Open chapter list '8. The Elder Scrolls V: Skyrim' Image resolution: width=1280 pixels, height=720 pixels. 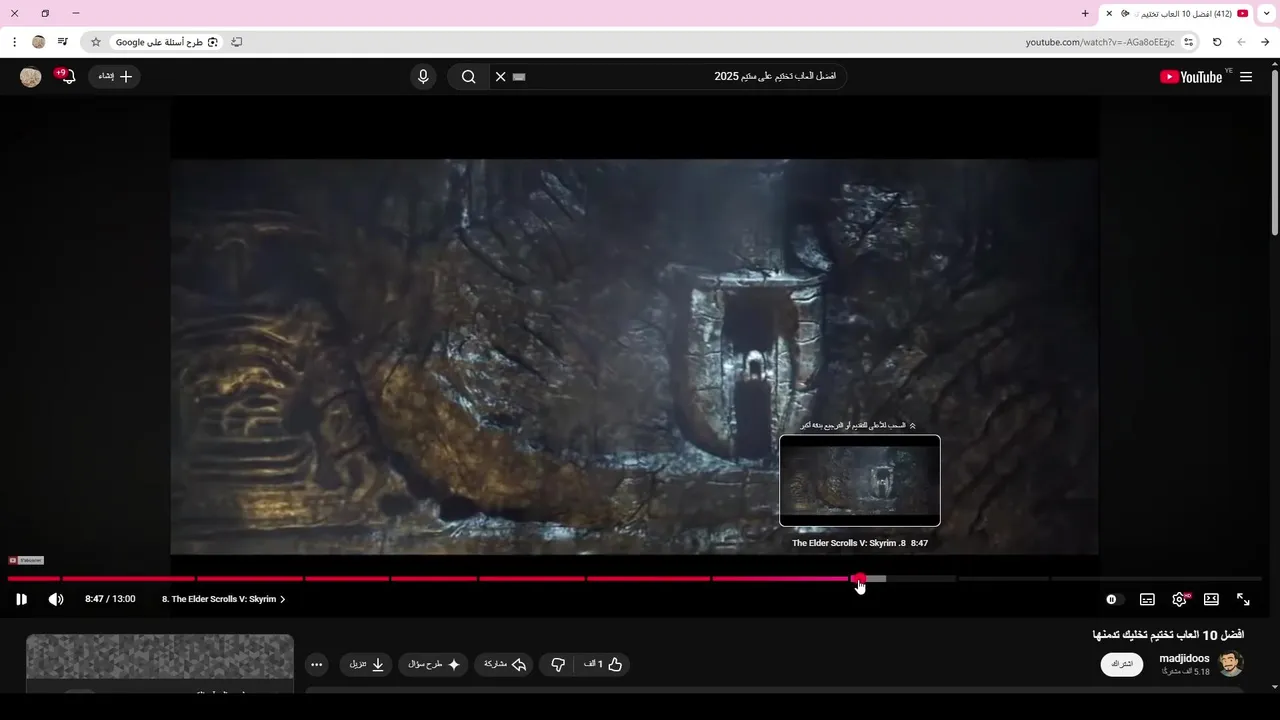point(224,599)
